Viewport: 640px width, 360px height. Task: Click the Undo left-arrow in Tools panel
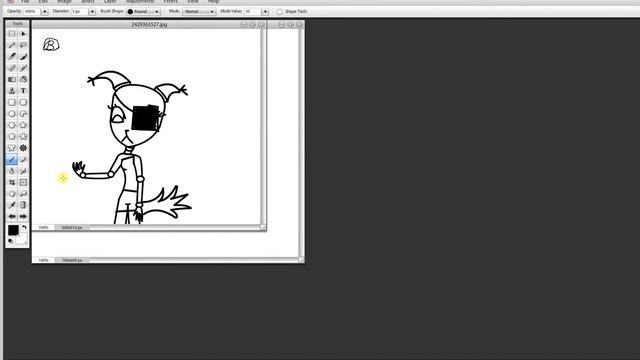12,216
